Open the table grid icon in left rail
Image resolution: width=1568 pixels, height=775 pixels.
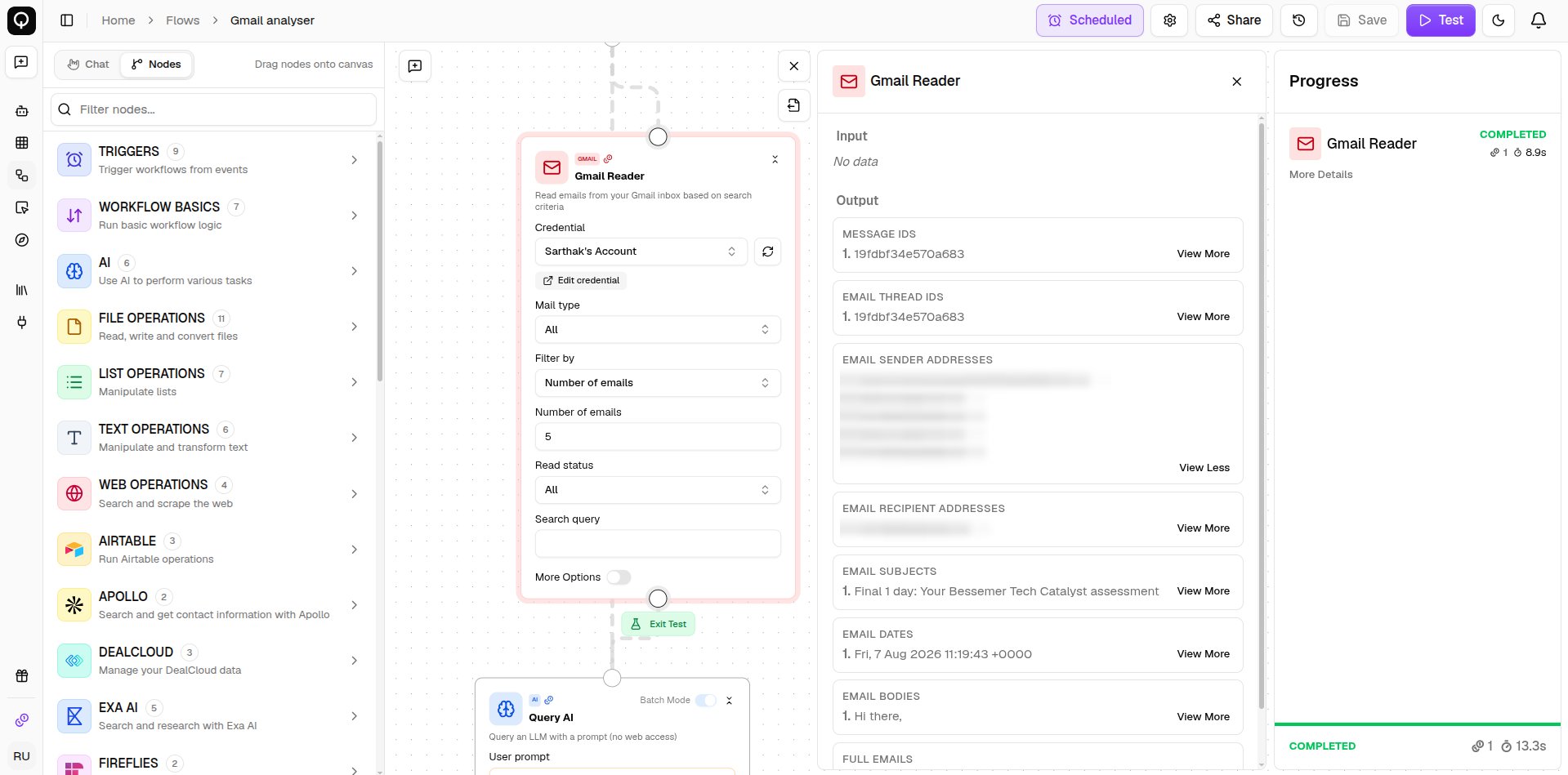[22, 143]
